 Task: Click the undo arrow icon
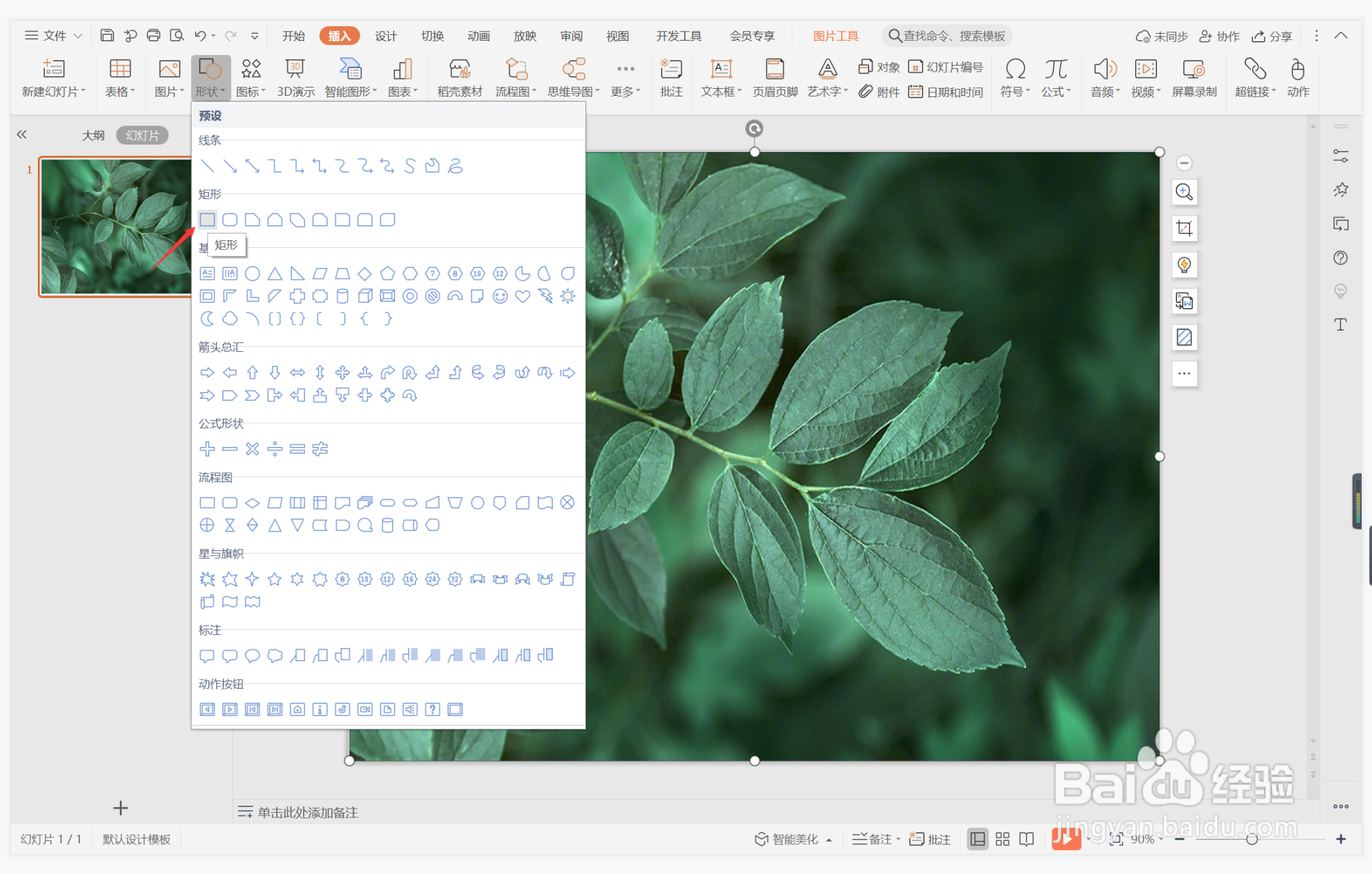[200, 35]
